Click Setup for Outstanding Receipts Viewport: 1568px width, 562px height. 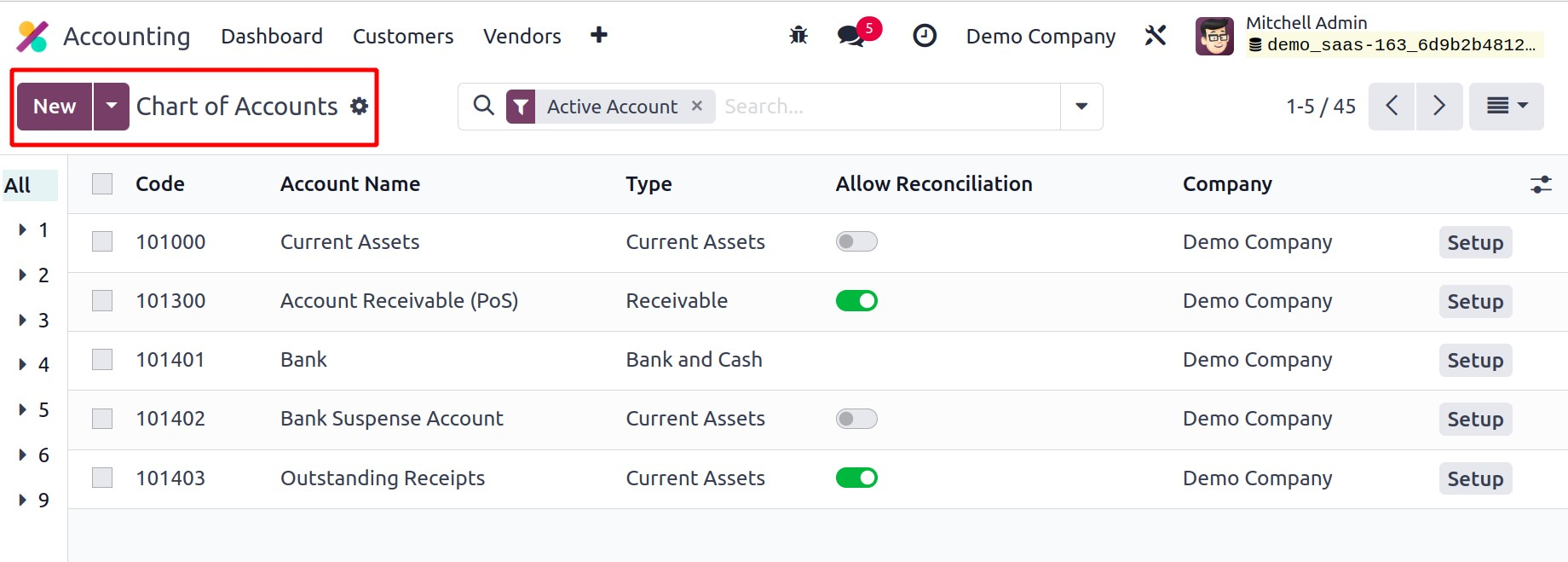point(1475,478)
